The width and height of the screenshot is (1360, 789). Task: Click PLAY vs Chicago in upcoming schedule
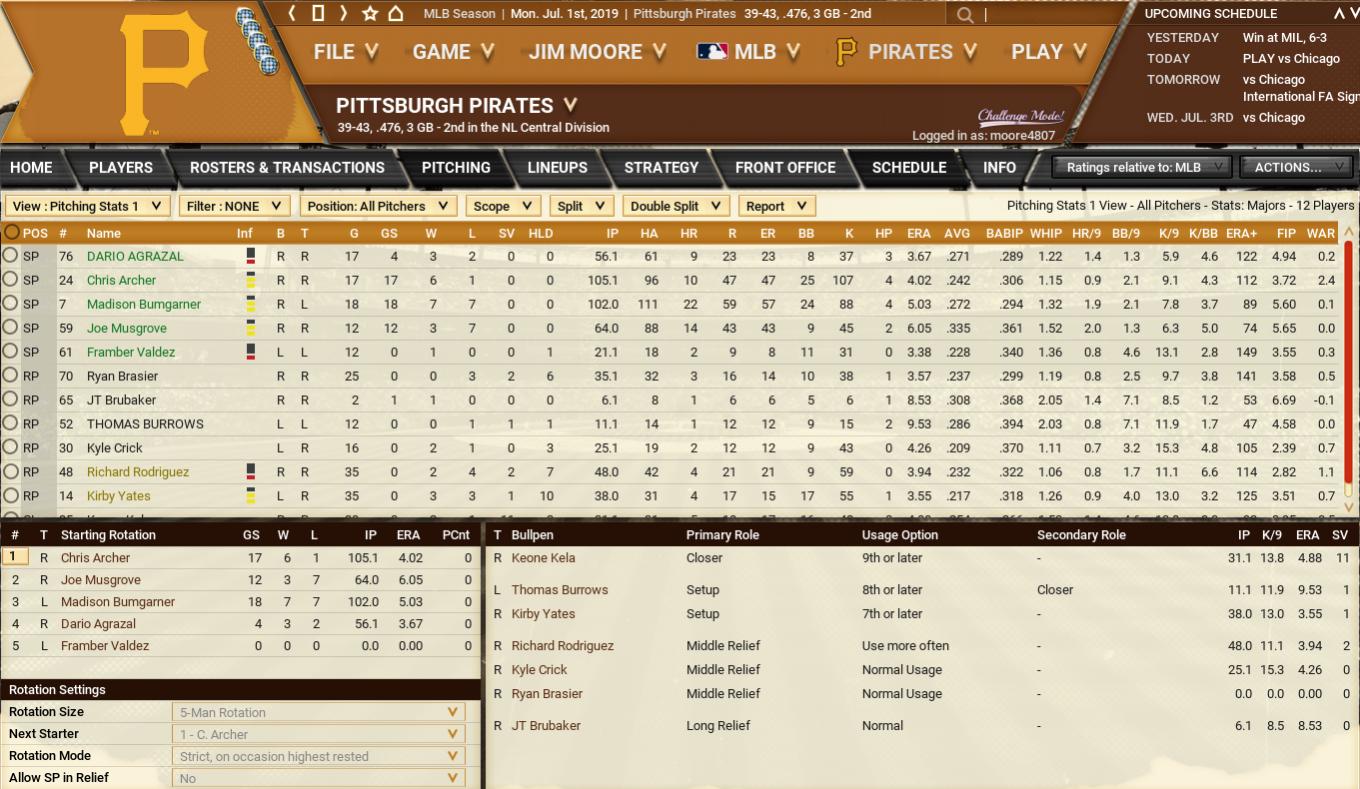point(1291,59)
